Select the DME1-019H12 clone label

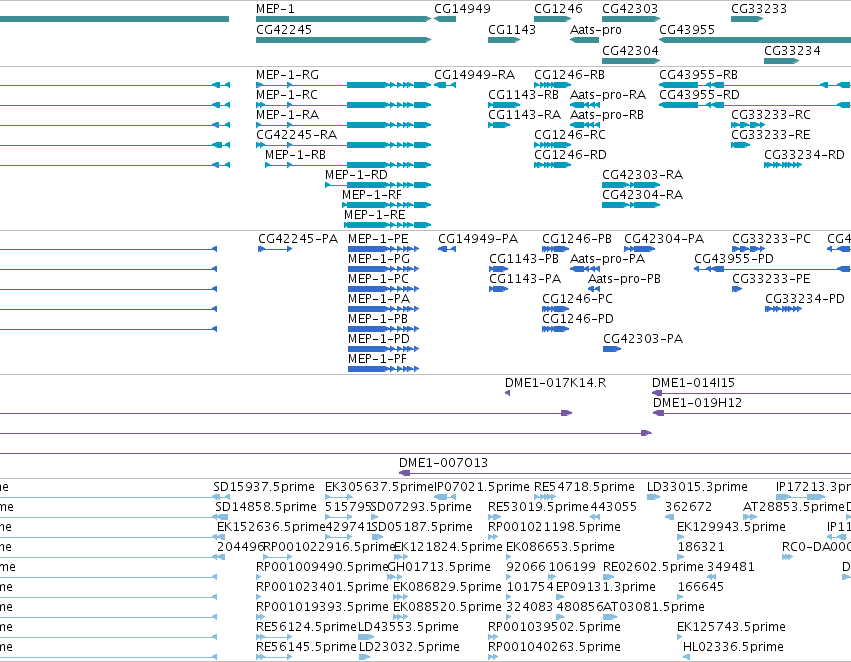click(x=697, y=403)
